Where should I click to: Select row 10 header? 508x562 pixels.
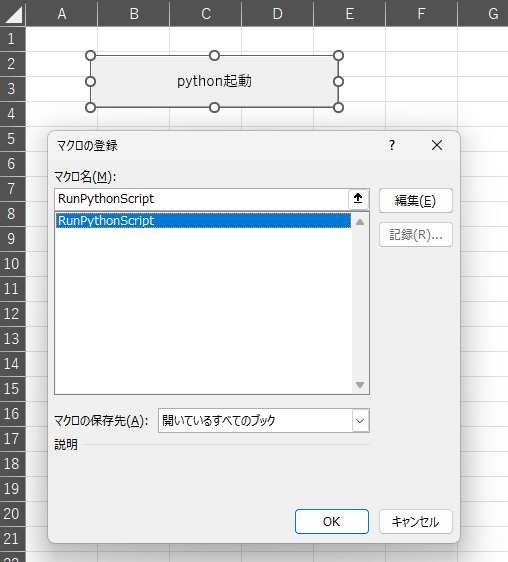13,264
